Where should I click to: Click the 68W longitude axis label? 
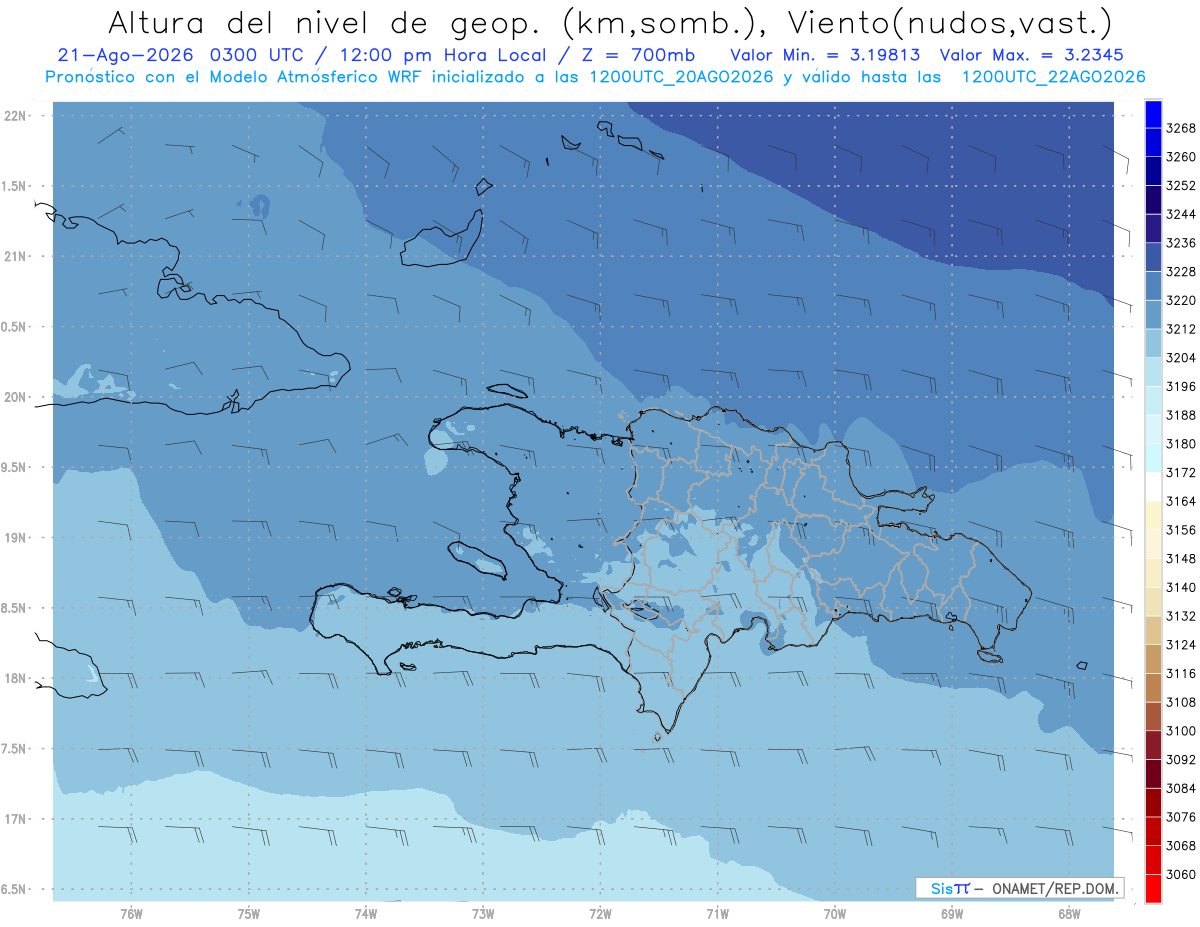coord(1069,912)
